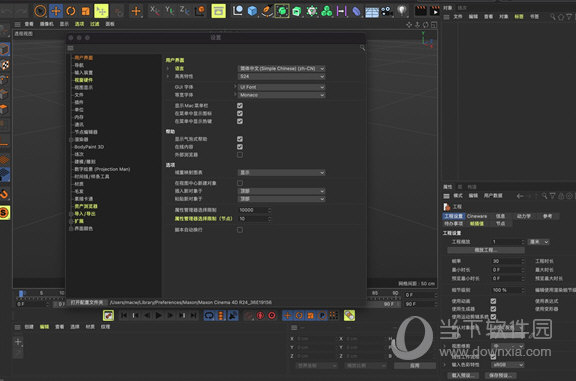The image size is (576, 381).
Task: Enable '在视图中心新建对象' checkbox
Action: point(240,183)
